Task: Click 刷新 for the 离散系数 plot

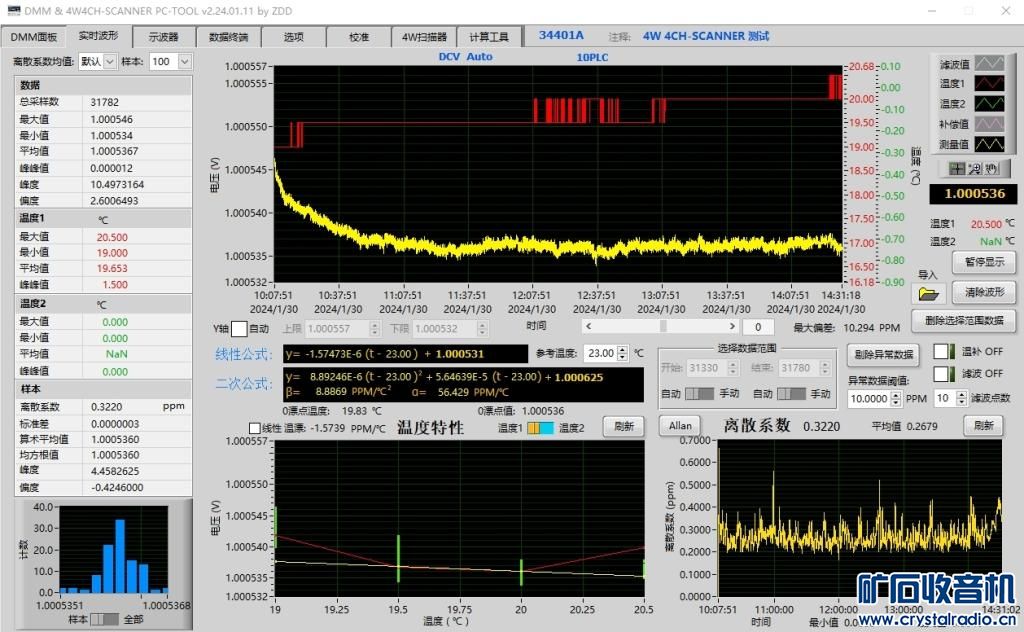Action: (x=984, y=426)
